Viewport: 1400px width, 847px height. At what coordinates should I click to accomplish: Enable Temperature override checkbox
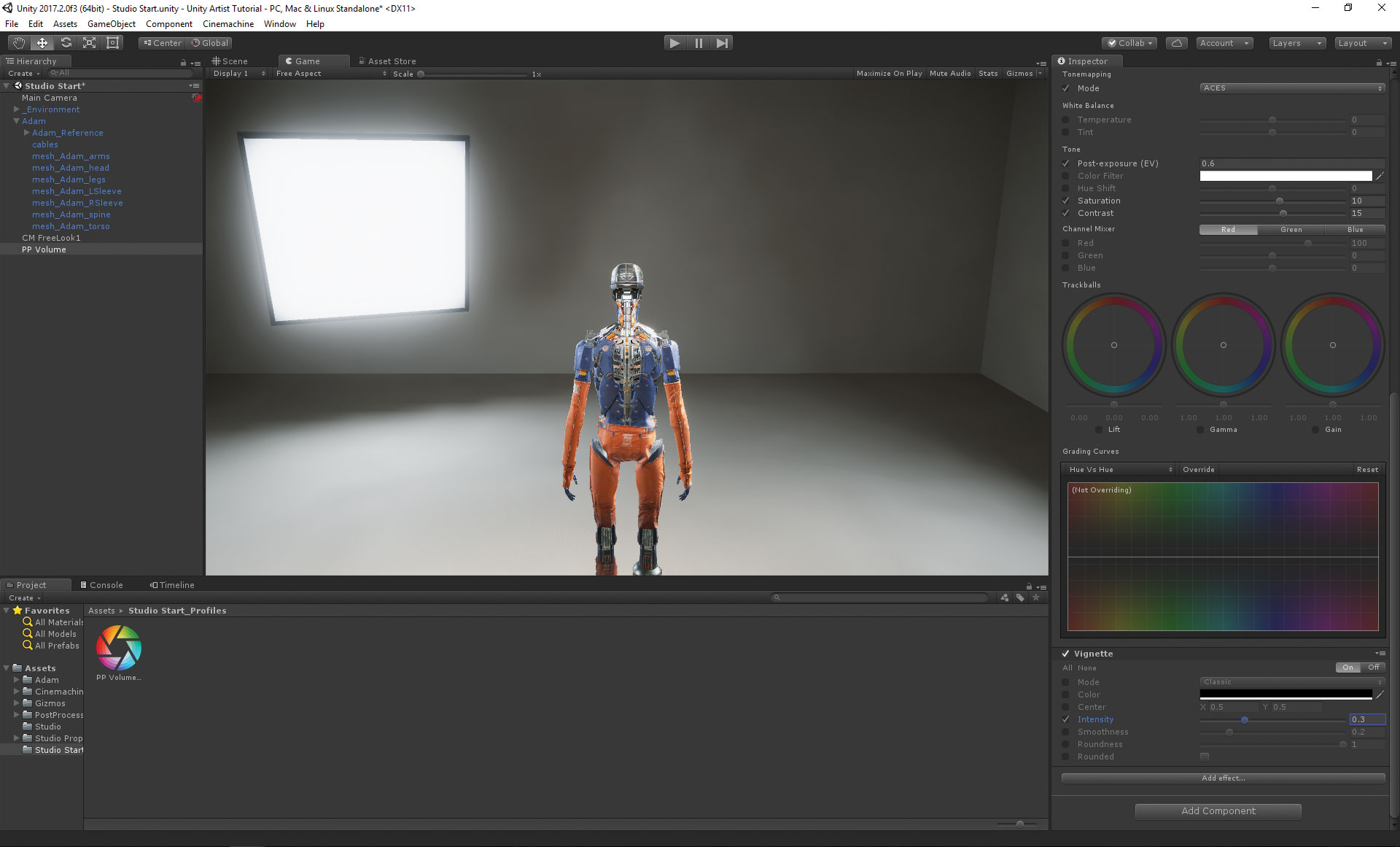[1066, 120]
